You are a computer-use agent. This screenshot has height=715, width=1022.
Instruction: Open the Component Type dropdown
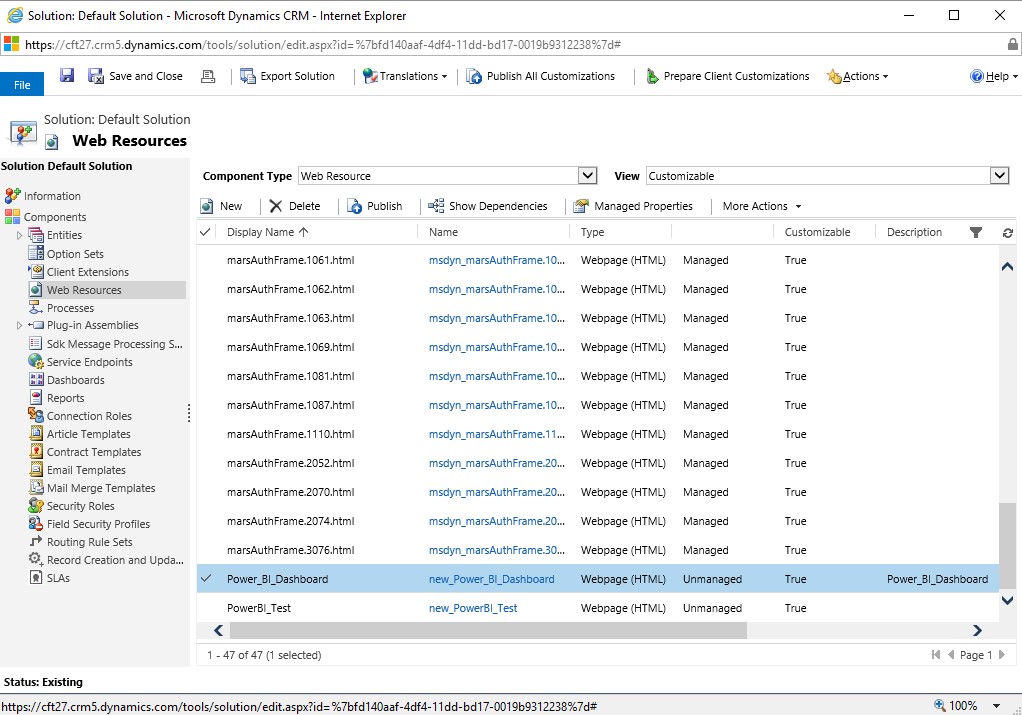click(588, 176)
